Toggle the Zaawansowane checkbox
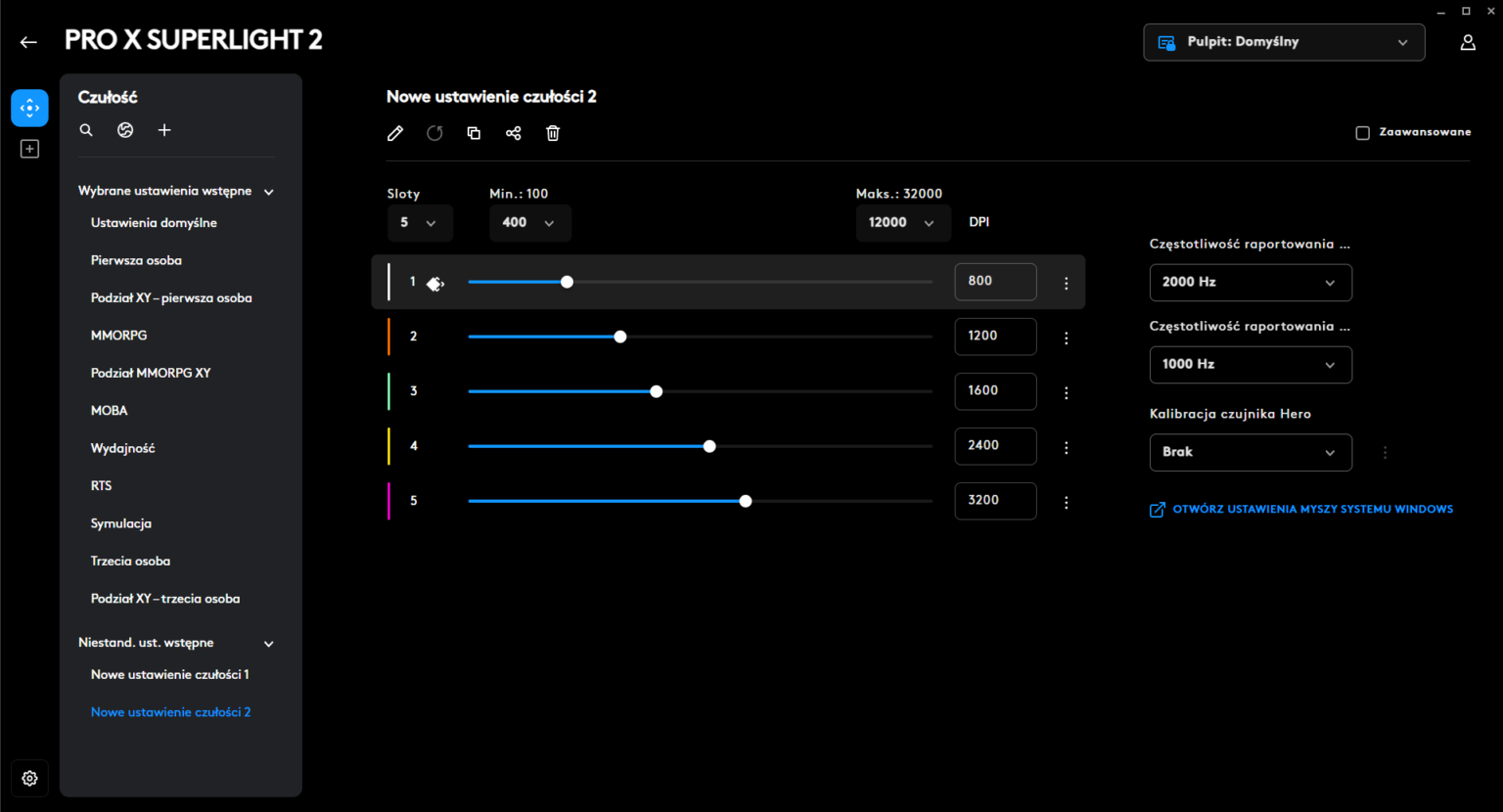The width and height of the screenshot is (1503, 812). 1362,133
